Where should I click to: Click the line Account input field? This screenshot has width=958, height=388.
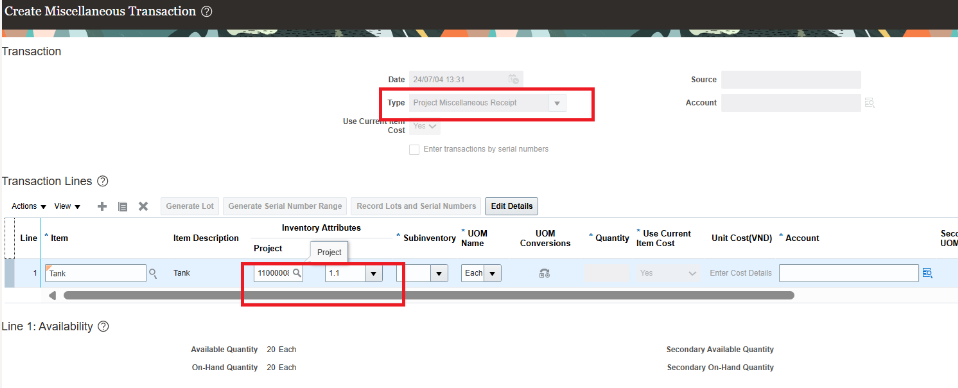click(849, 273)
